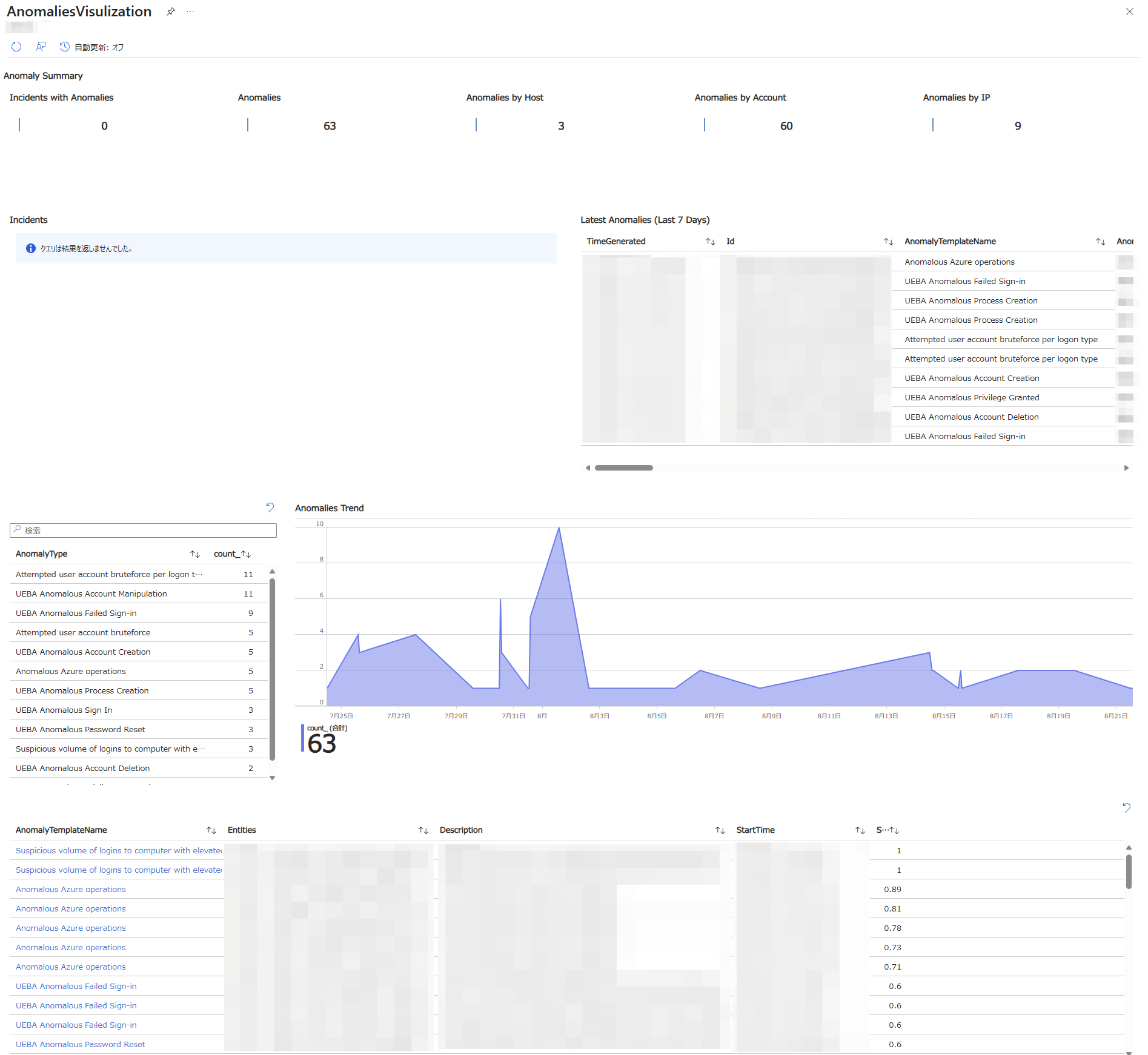Close the AnomaliesVisulization pane
Screen dimensions: 1148x1055
pyautogui.click(x=1129, y=12)
